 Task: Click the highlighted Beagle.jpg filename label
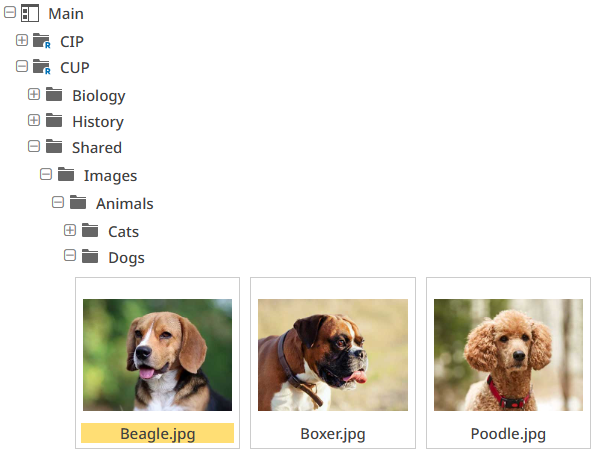click(x=158, y=433)
